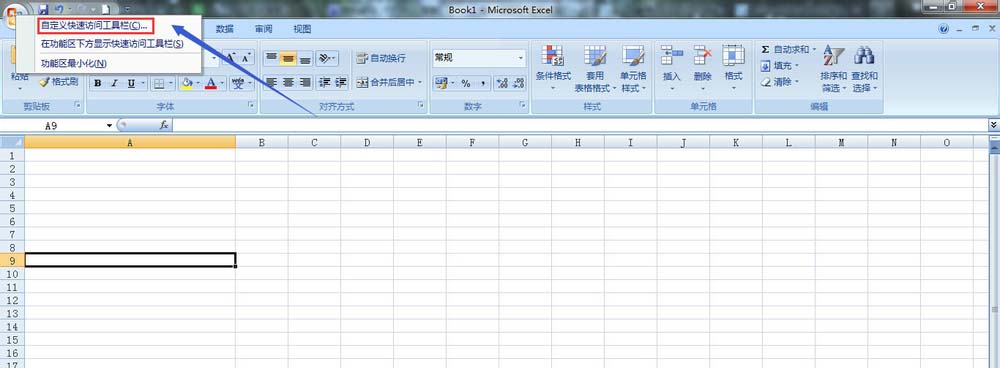Expand the font color dropdown arrow
The width and height of the screenshot is (1000, 368).
222,83
